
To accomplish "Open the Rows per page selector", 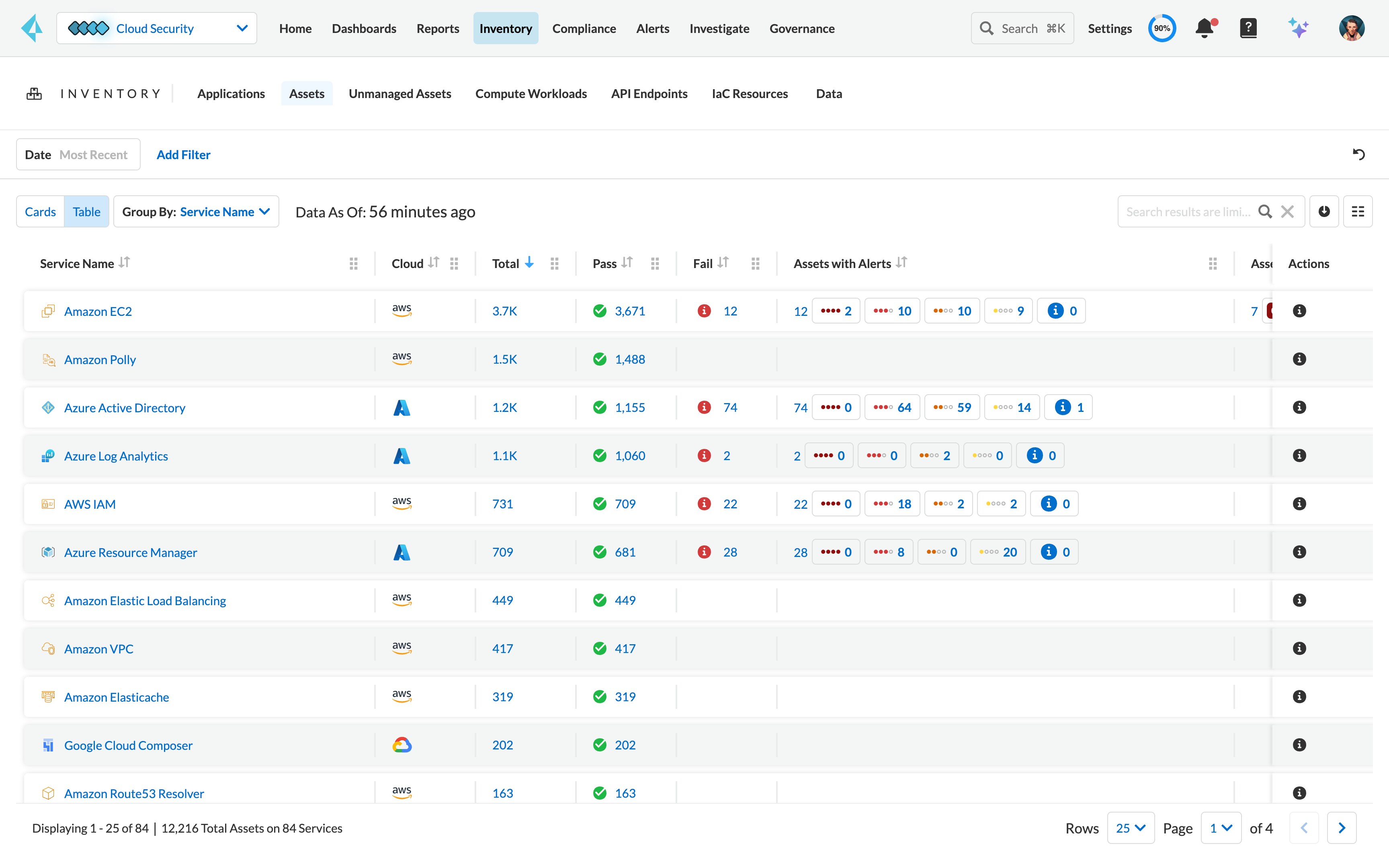I will click(x=1130, y=828).
